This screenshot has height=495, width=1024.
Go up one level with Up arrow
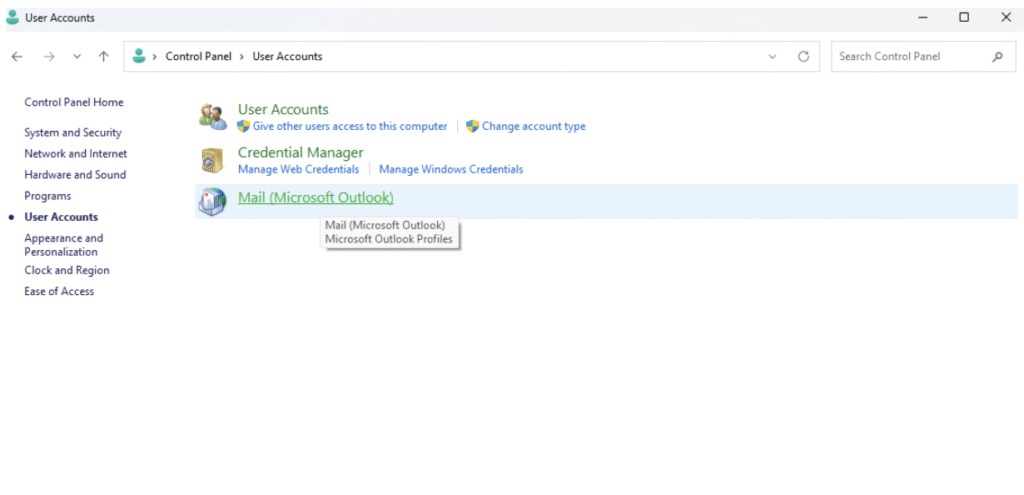tap(103, 57)
